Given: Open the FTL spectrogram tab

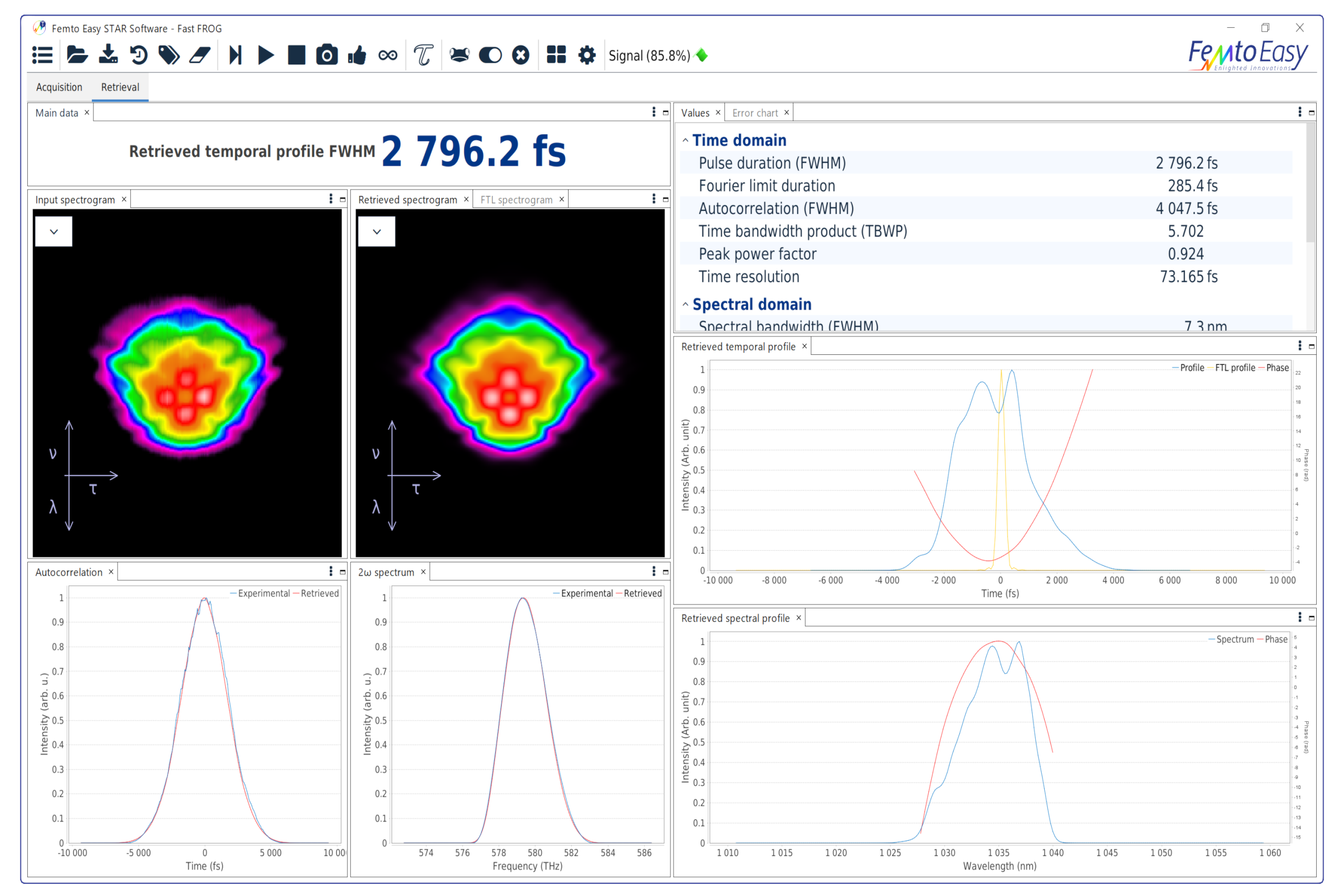Looking at the screenshot, I should [x=516, y=200].
